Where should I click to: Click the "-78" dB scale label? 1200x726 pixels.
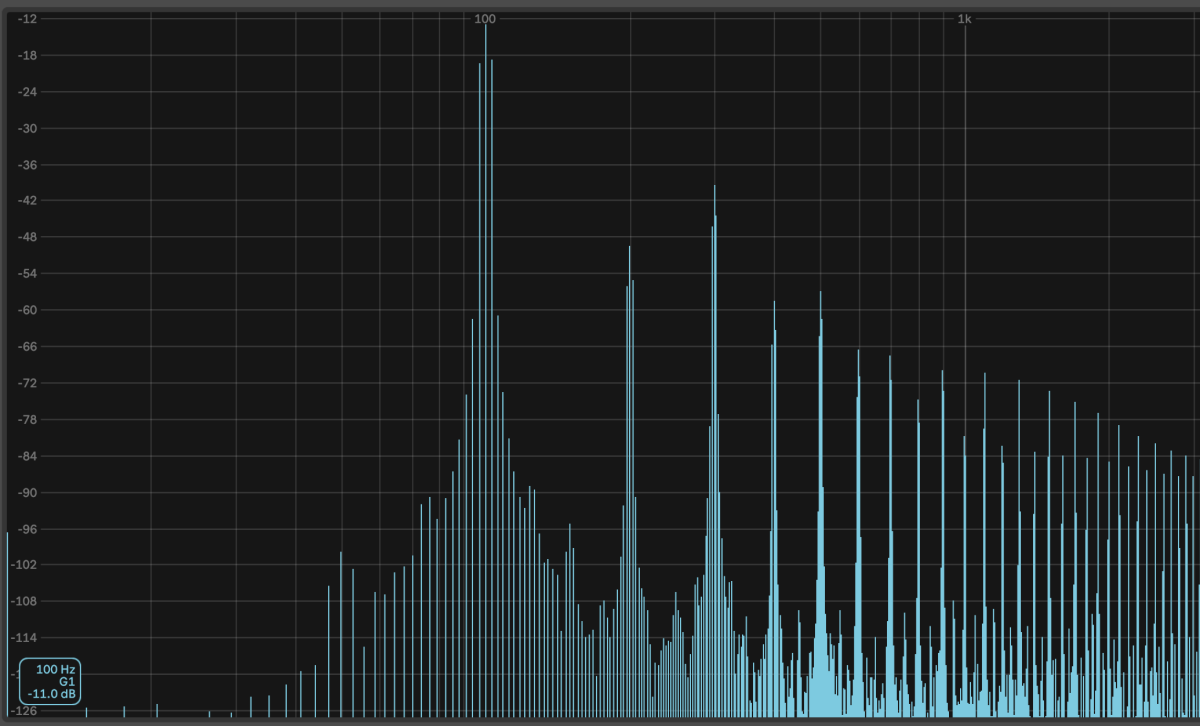coord(28,419)
